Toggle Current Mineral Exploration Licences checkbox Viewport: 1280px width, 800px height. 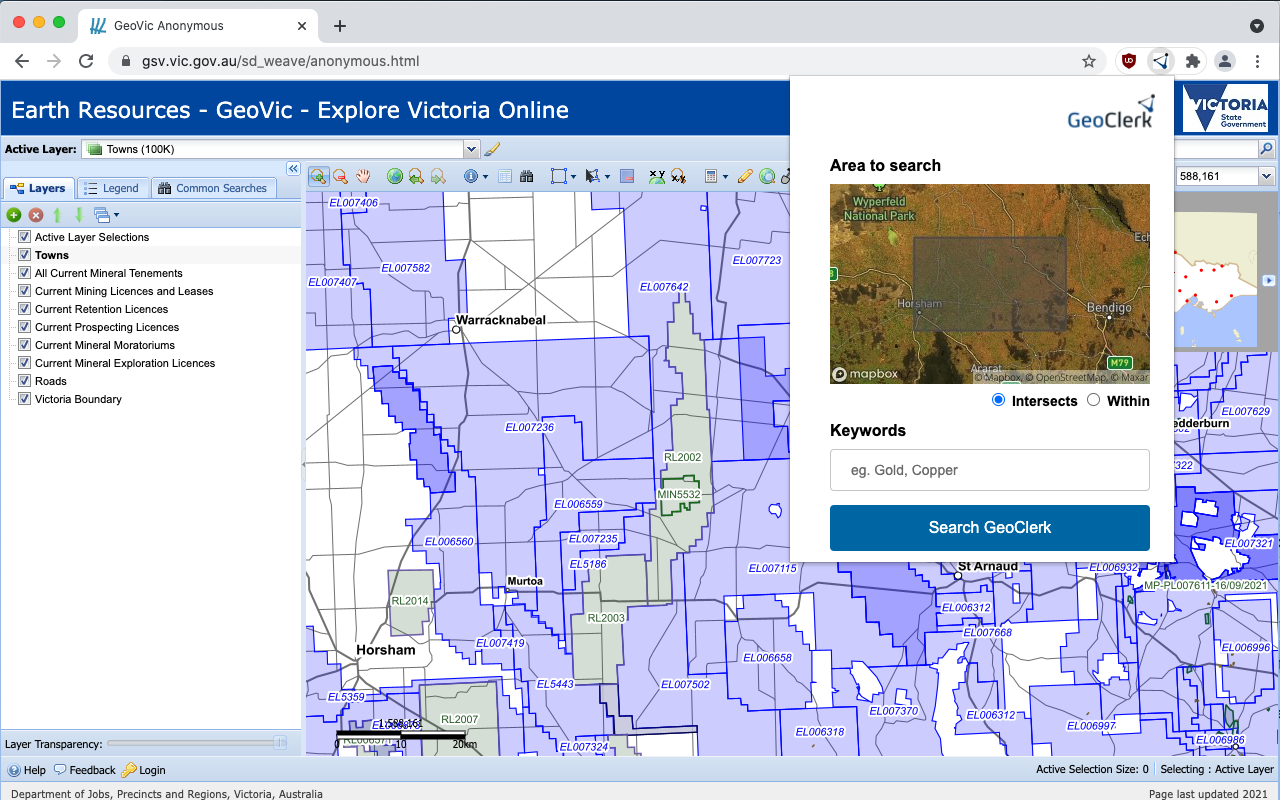[x=25, y=363]
